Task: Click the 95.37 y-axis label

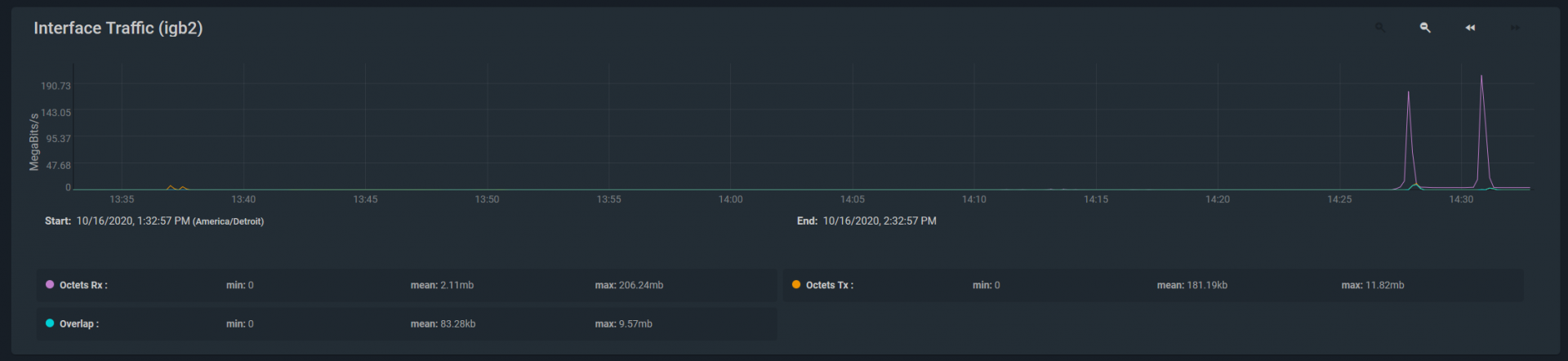Action: (58, 139)
